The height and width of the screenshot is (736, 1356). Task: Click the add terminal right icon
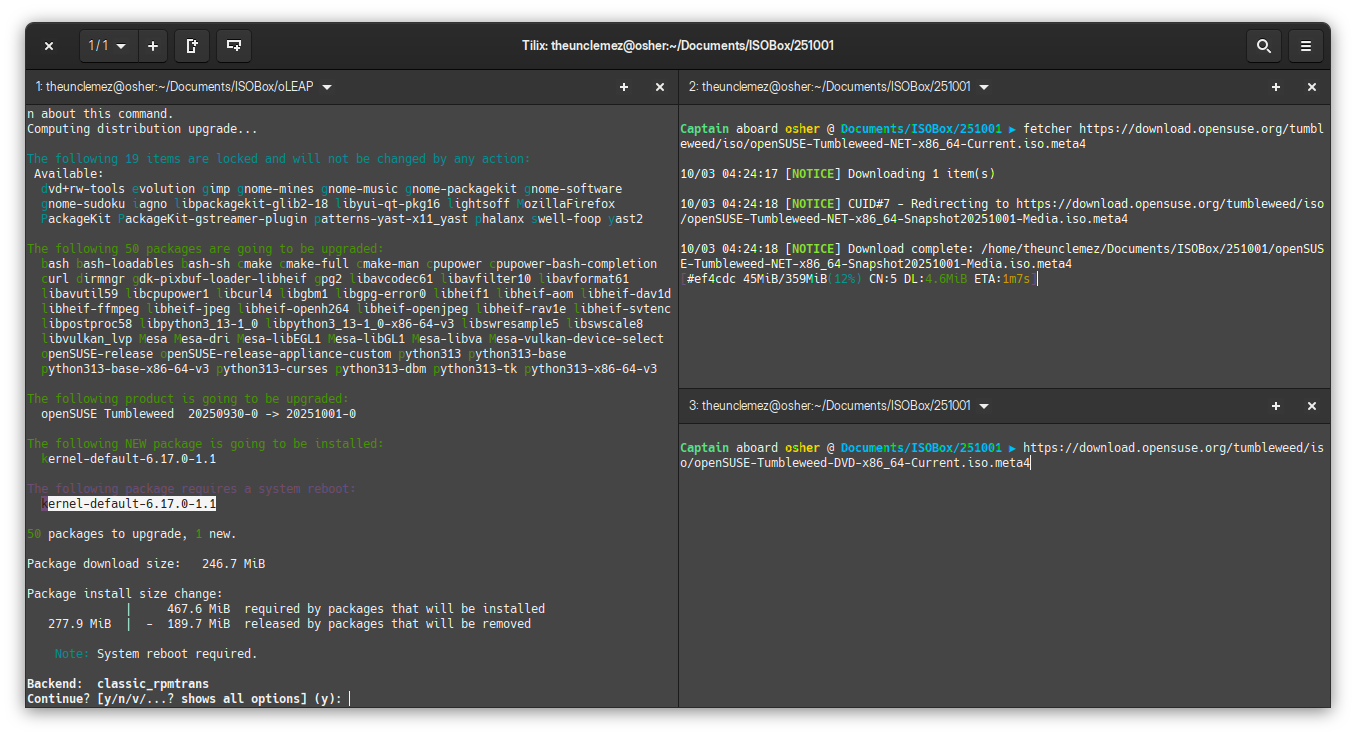coord(192,46)
